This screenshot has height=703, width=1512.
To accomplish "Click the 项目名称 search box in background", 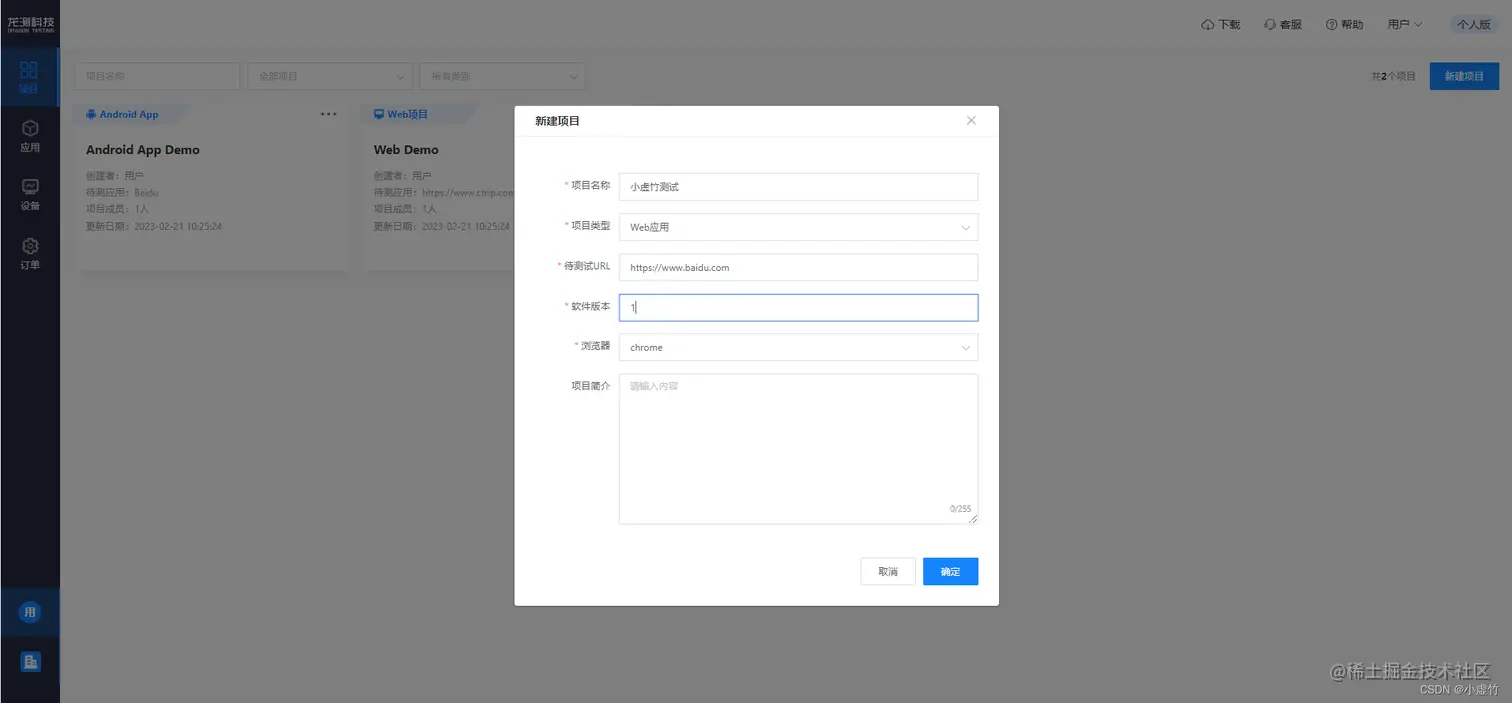I will [x=157, y=76].
